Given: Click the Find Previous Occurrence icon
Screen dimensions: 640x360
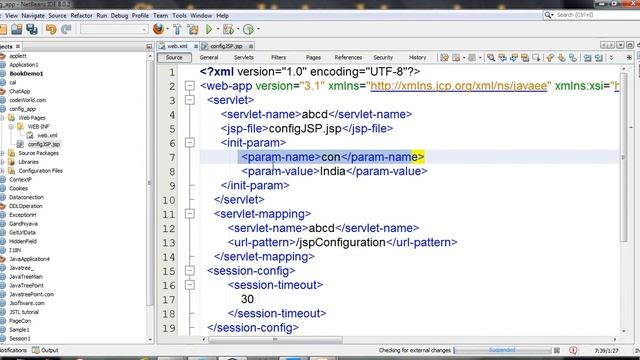Looking at the screenshot, I should pos(502,58).
